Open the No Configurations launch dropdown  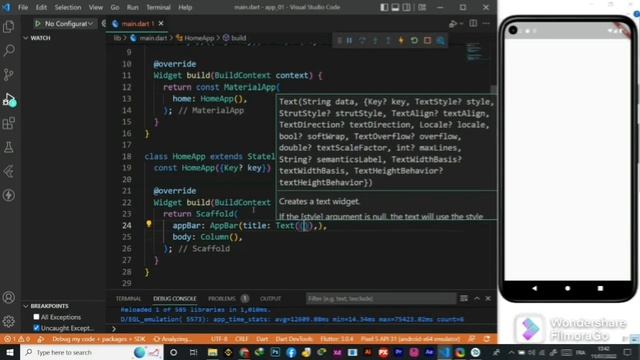pyautogui.click(x=69, y=24)
